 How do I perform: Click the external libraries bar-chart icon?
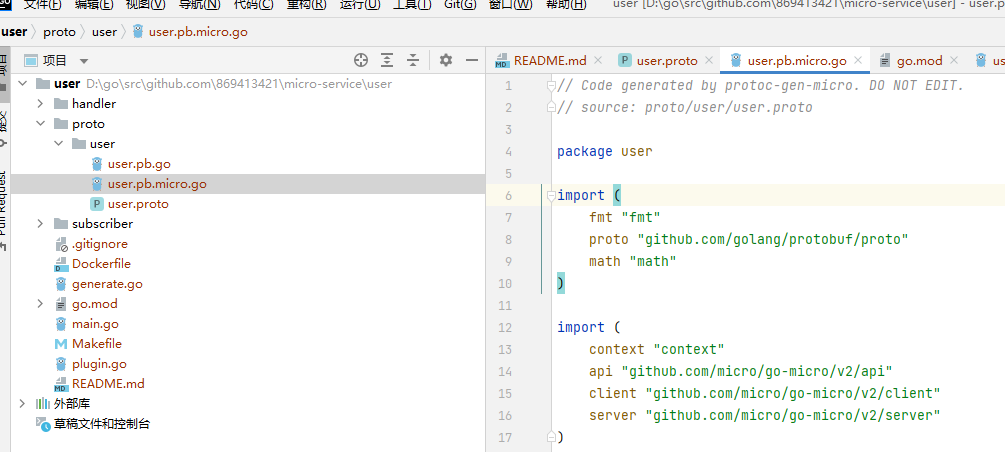[43, 404]
